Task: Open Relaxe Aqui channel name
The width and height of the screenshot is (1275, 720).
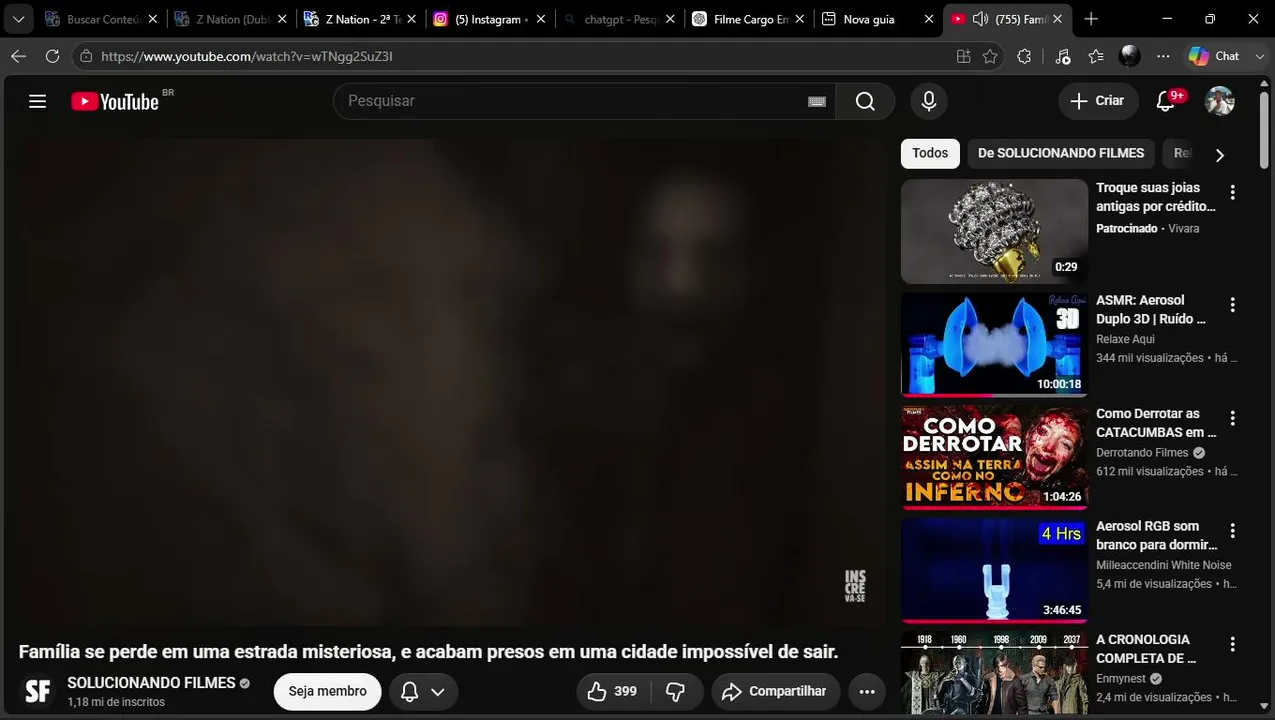Action: [x=1125, y=339]
